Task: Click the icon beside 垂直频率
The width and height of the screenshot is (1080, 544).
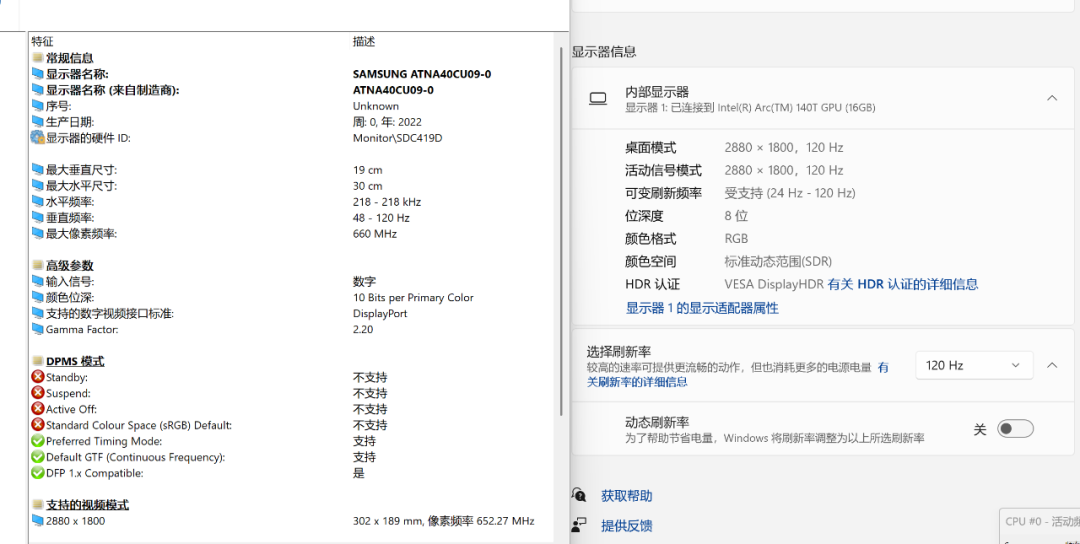Action: (x=37, y=217)
